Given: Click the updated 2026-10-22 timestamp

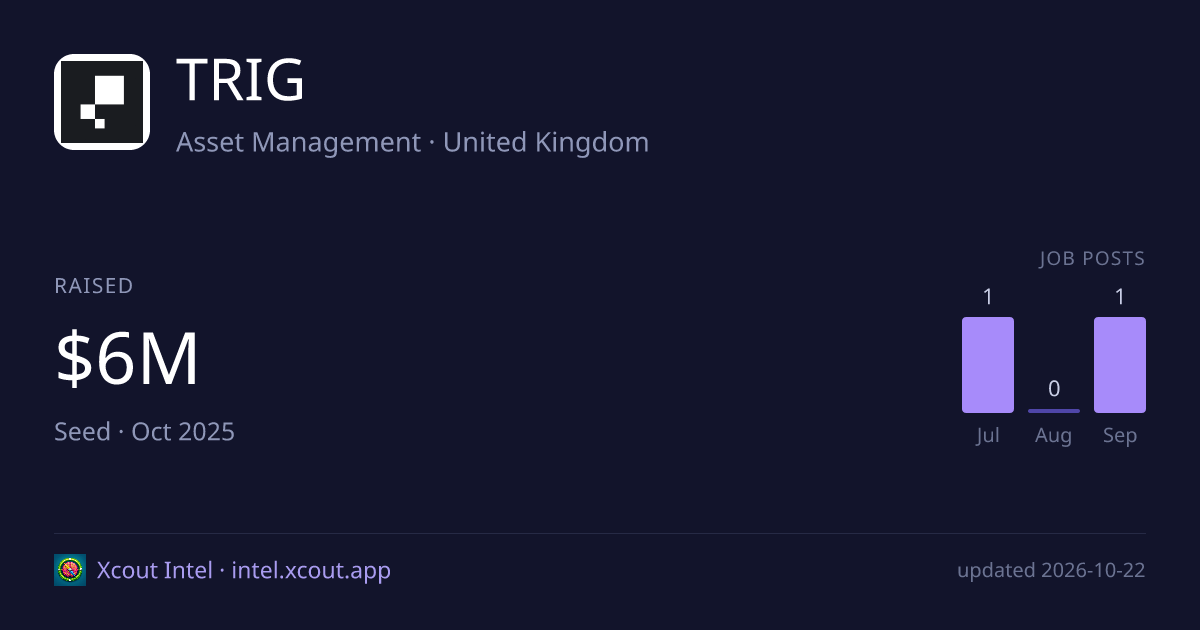Looking at the screenshot, I should pyautogui.click(x=1051, y=571).
